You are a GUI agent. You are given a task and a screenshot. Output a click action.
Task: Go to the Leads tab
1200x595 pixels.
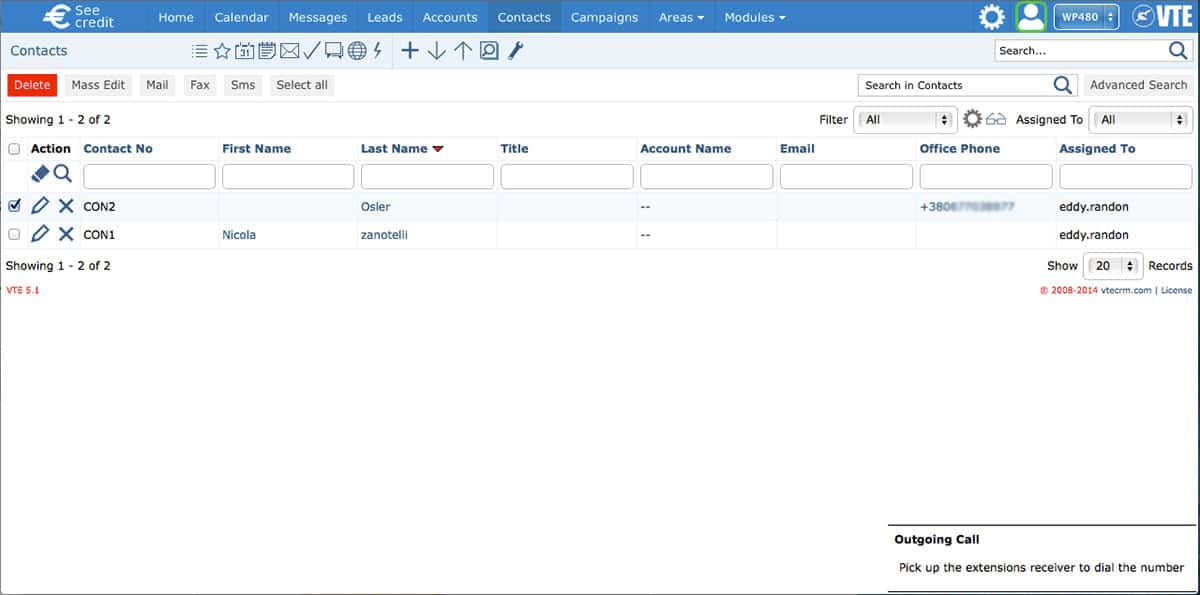point(384,17)
